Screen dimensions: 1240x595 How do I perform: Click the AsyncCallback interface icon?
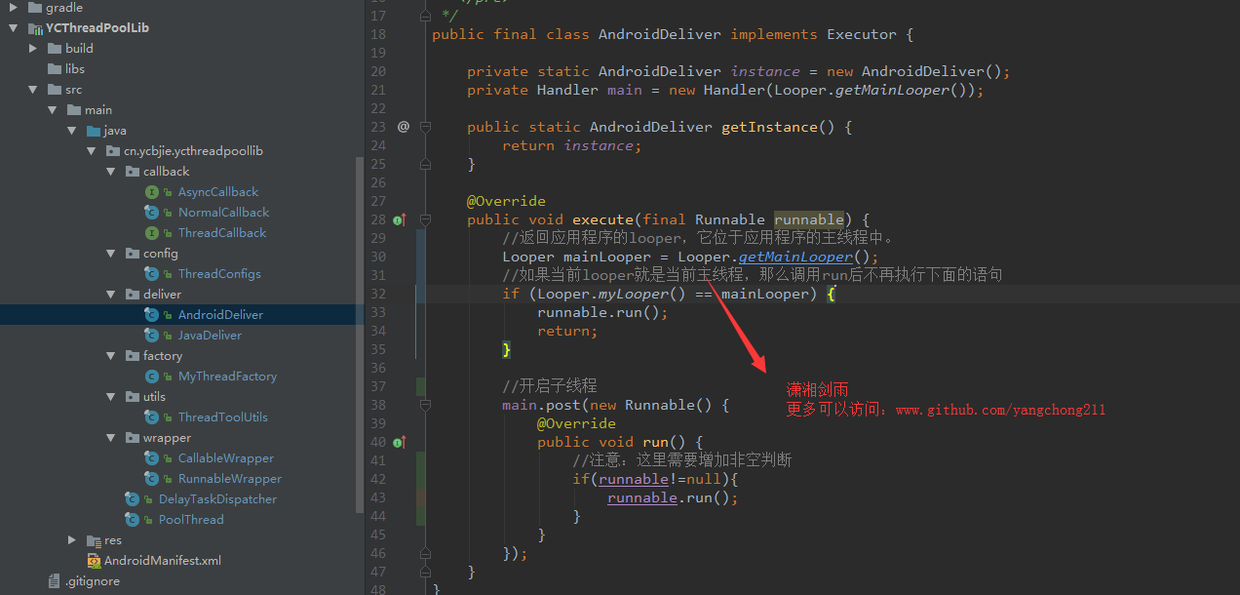[x=152, y=192]
